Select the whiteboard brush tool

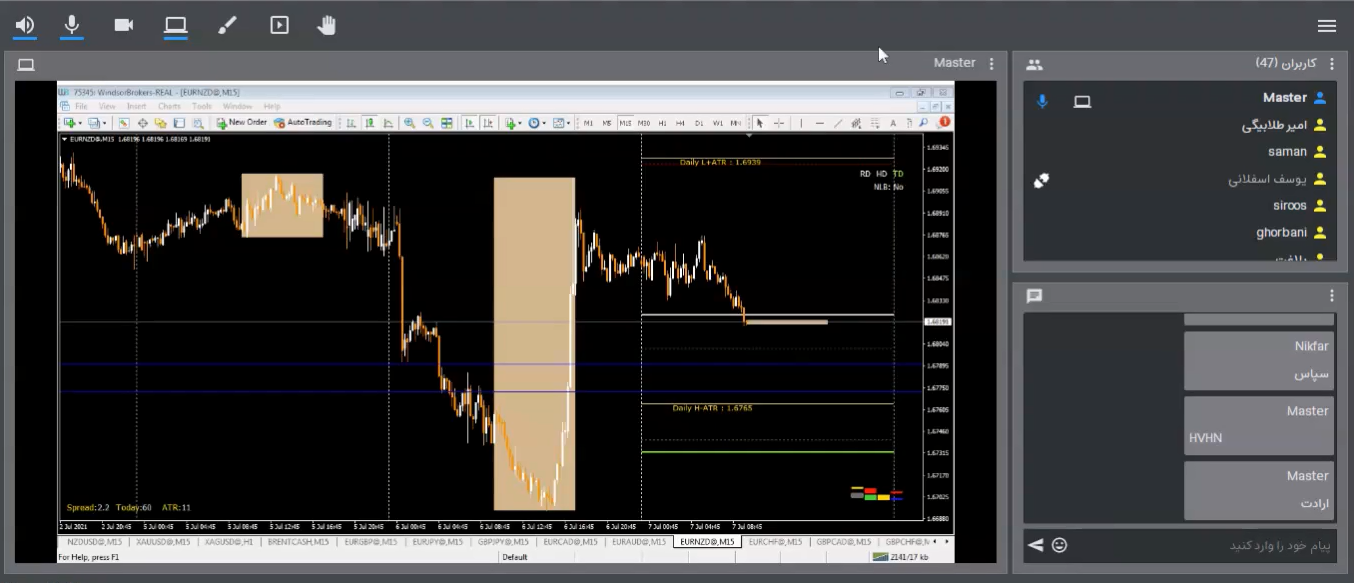tap(227, 25)
